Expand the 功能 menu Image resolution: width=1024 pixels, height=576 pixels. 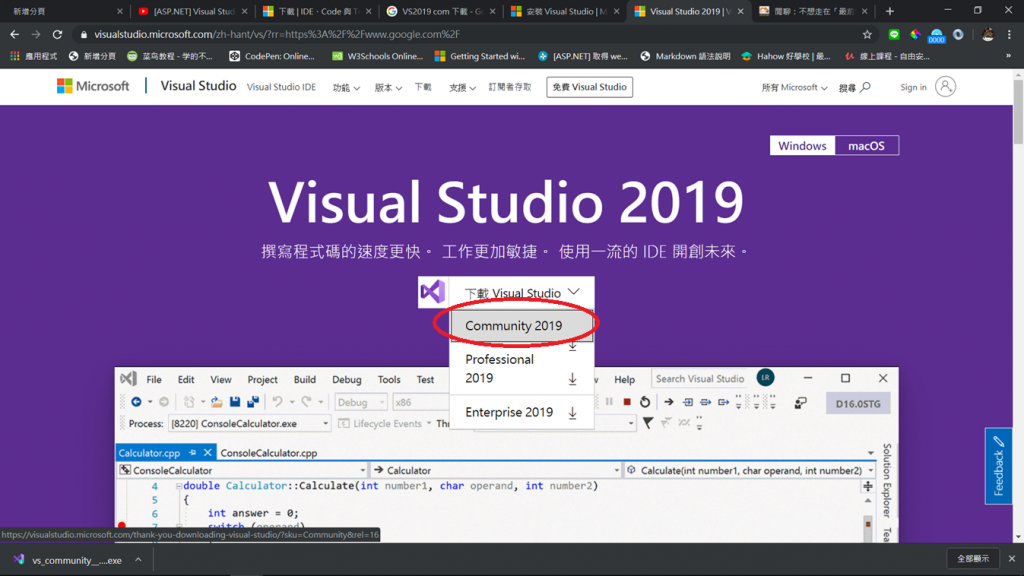(x=346, y=88)
